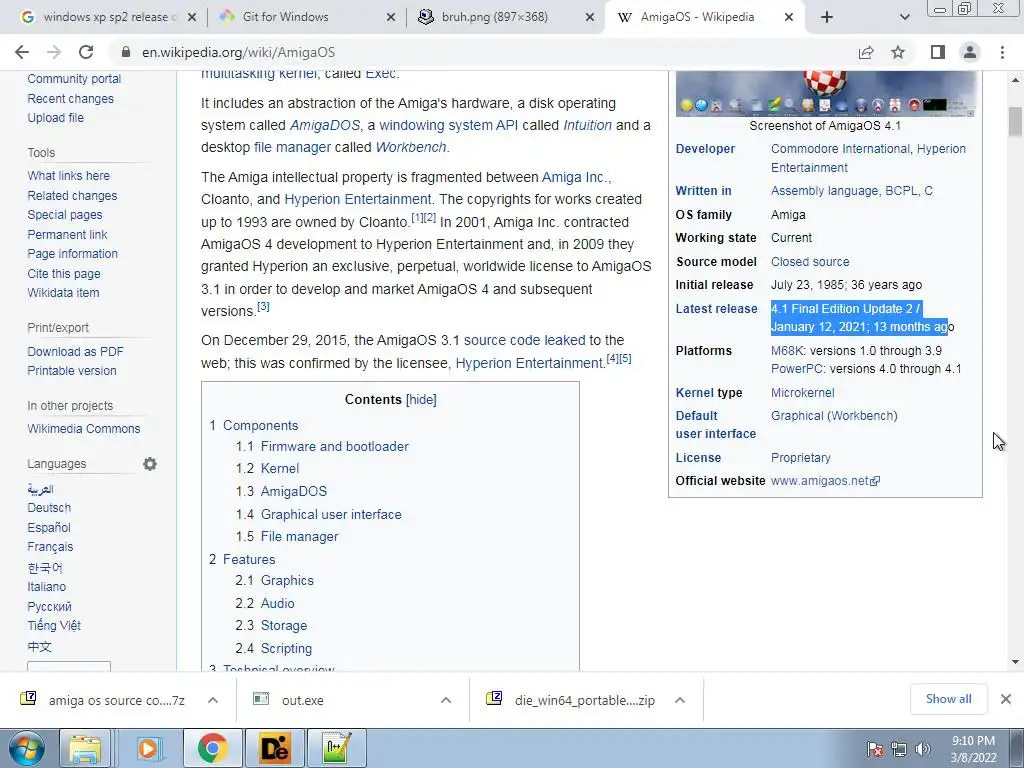Jump to 1.1 Firmware and bootloader section

[322, 447]
